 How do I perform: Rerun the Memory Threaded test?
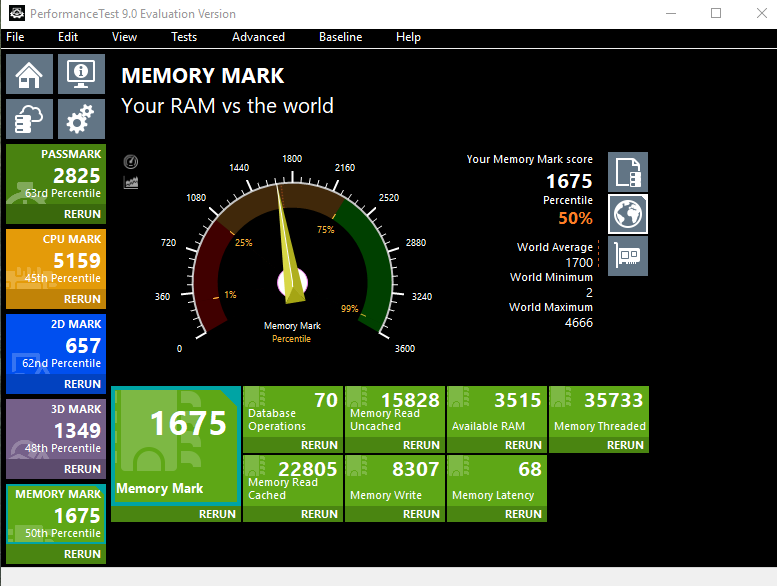coord(625,445)
